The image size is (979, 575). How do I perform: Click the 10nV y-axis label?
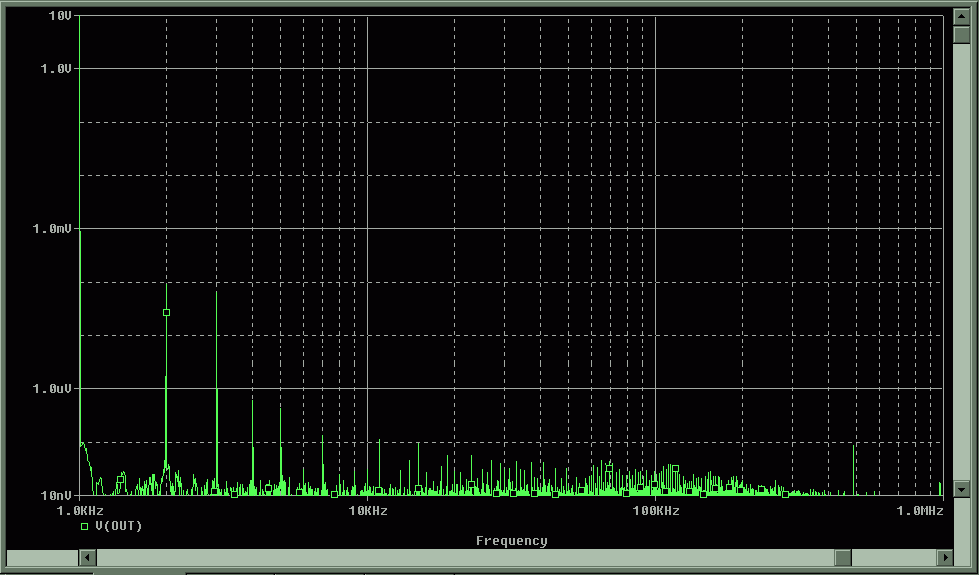(x=55, y=495)
